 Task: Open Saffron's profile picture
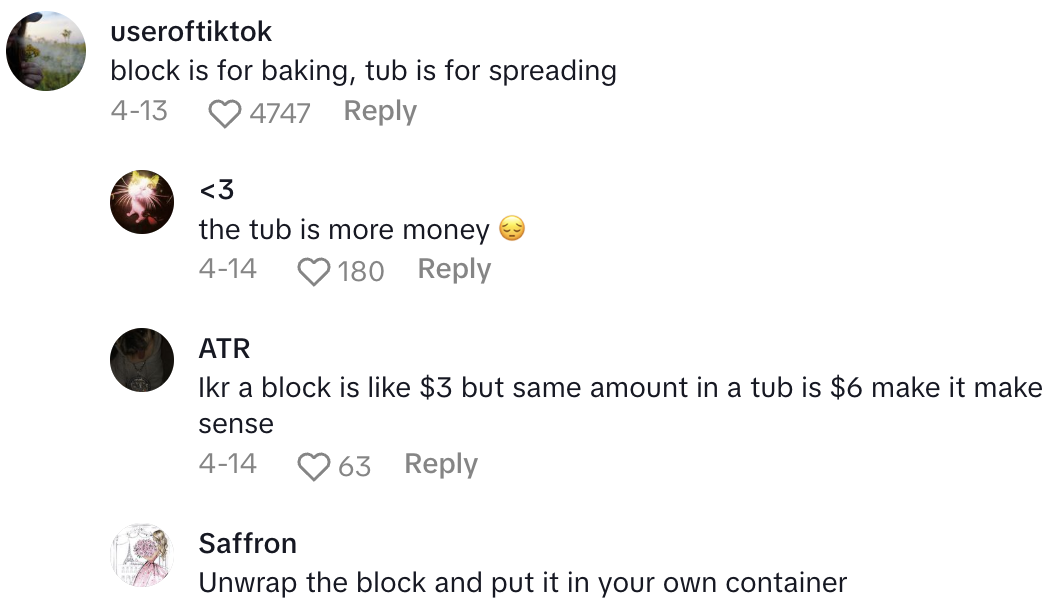(142, 554)
